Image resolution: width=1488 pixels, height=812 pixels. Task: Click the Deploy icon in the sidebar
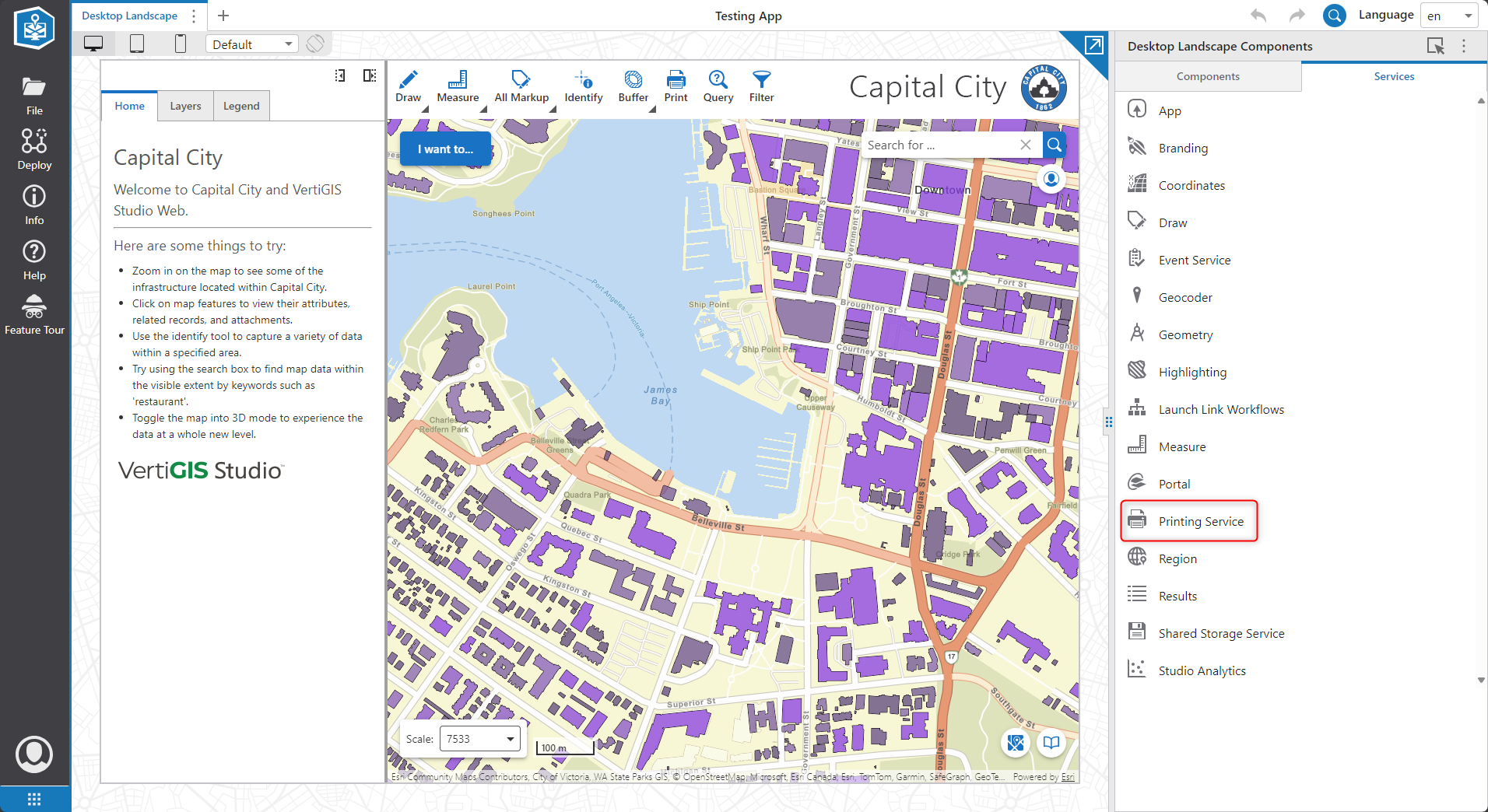pos(34,148)
